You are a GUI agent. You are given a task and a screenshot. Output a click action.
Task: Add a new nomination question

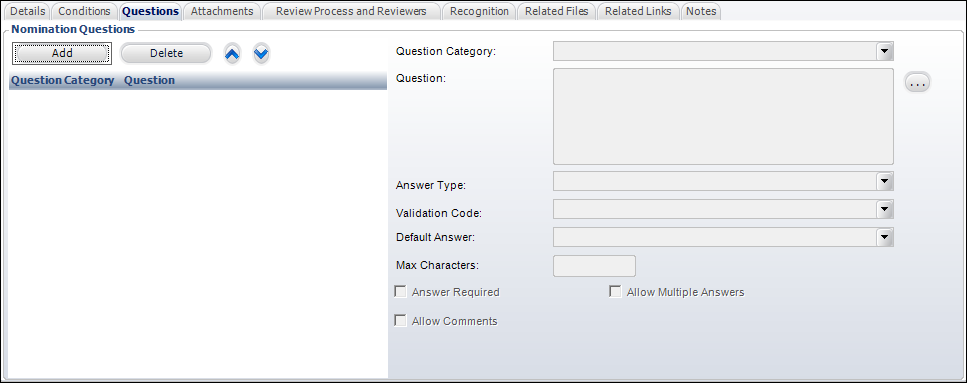click(62, 53)
